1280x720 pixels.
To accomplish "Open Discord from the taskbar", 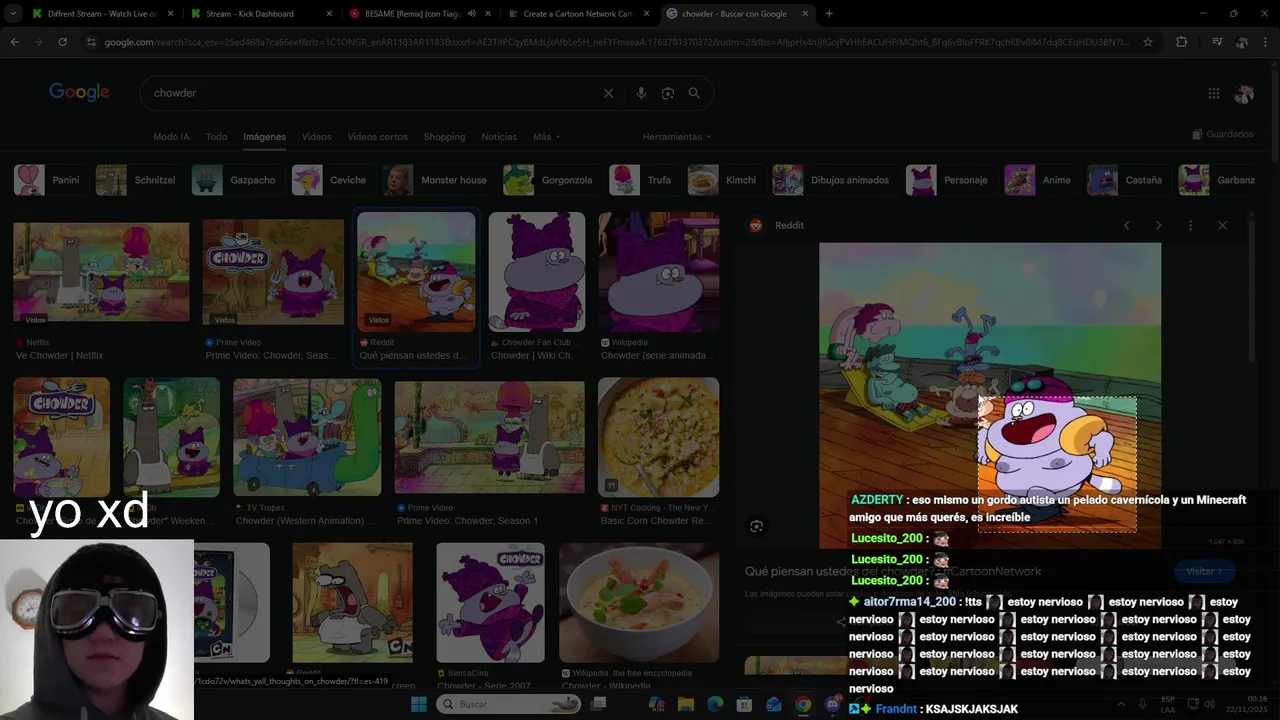I will click(833, 704).
